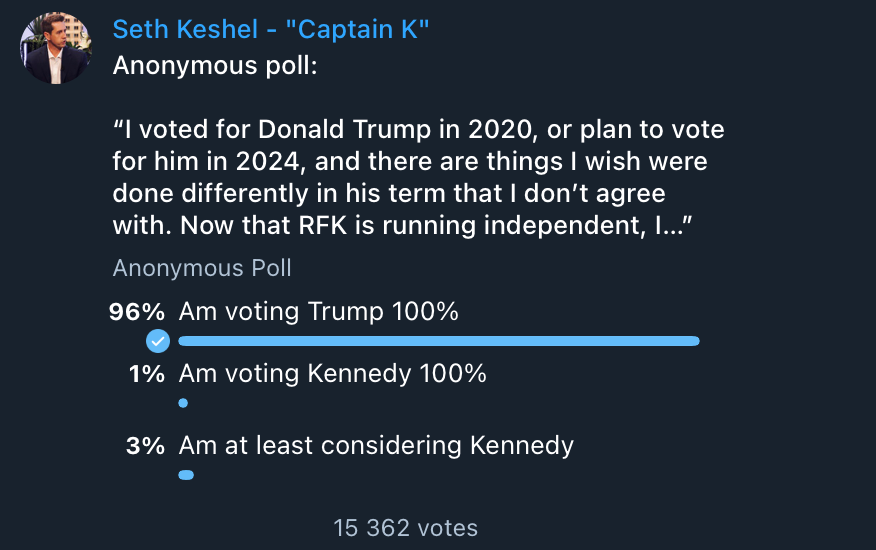The width and height of the screenshot is (876, 550).
Task: Click the 3% result figure
Action: click(146, 446)
